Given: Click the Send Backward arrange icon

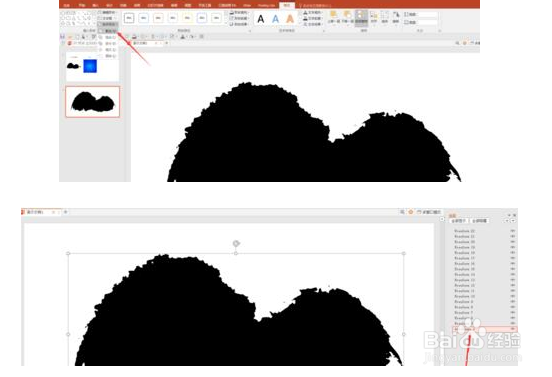Looking at the screenshot, I should (x=348, y=17).
